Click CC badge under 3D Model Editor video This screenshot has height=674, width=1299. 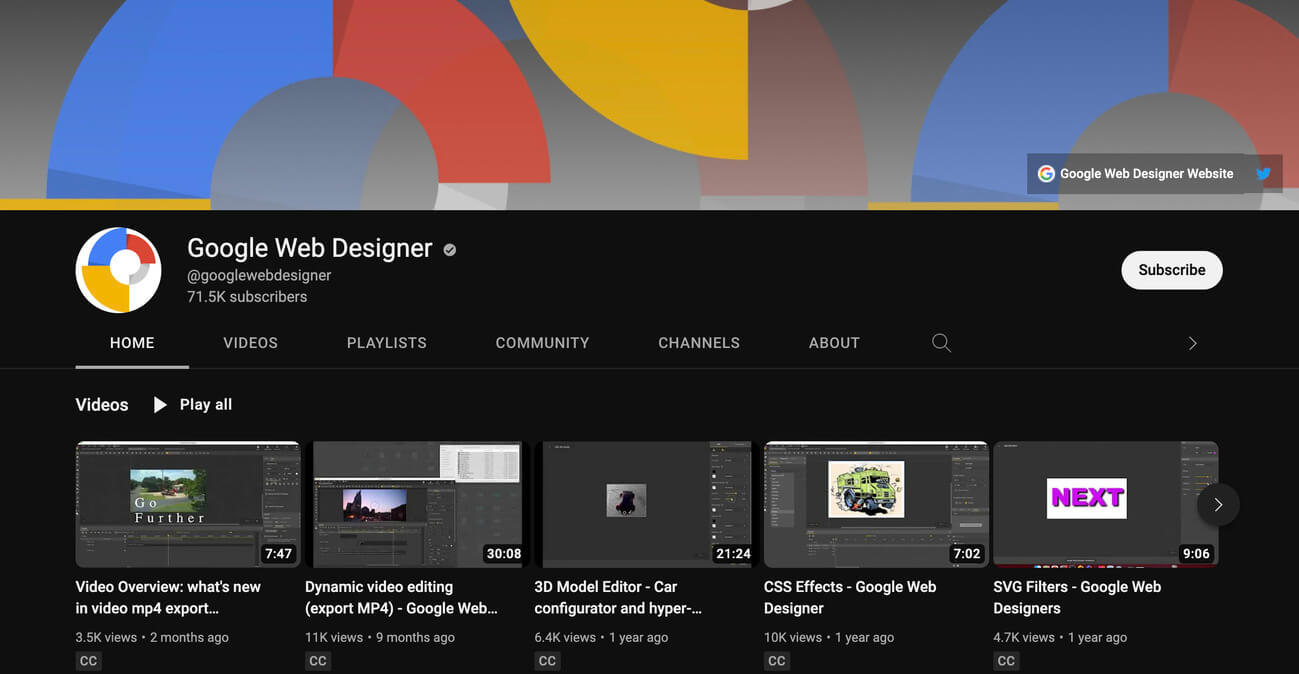547,661
